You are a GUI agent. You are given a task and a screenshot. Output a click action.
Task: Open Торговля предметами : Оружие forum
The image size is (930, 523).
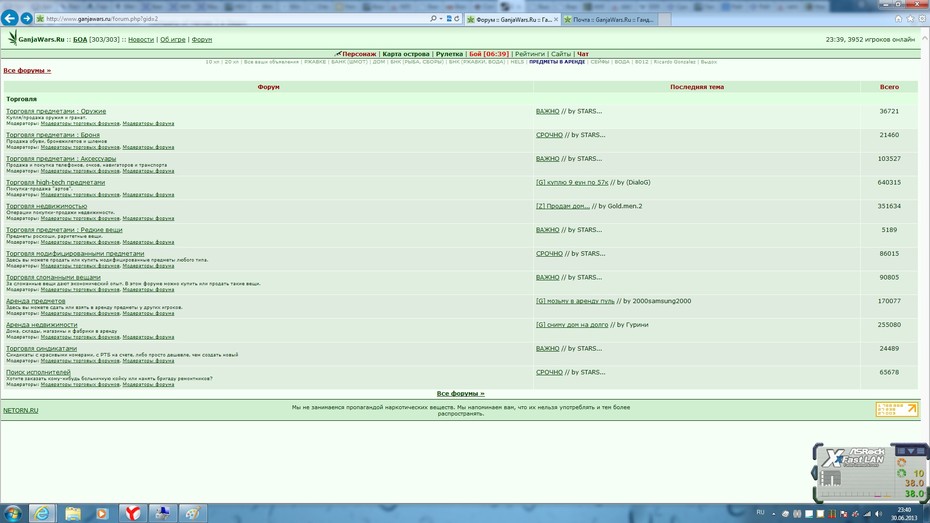[x=56, y=111]
